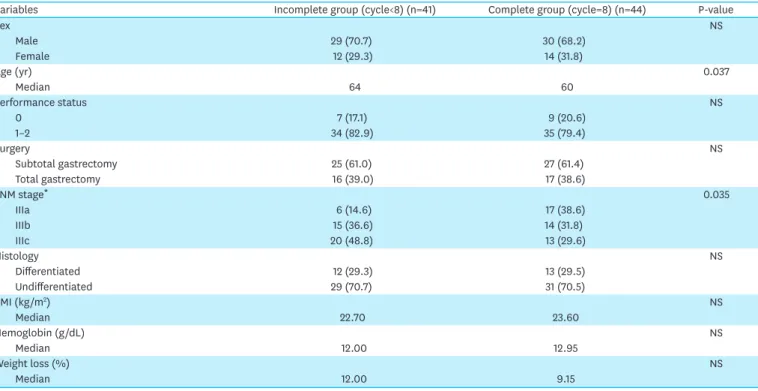Click the value '27 (61.4)'
Image resolution: width=758 pixels, height=391 pixels.
(564, 164)
